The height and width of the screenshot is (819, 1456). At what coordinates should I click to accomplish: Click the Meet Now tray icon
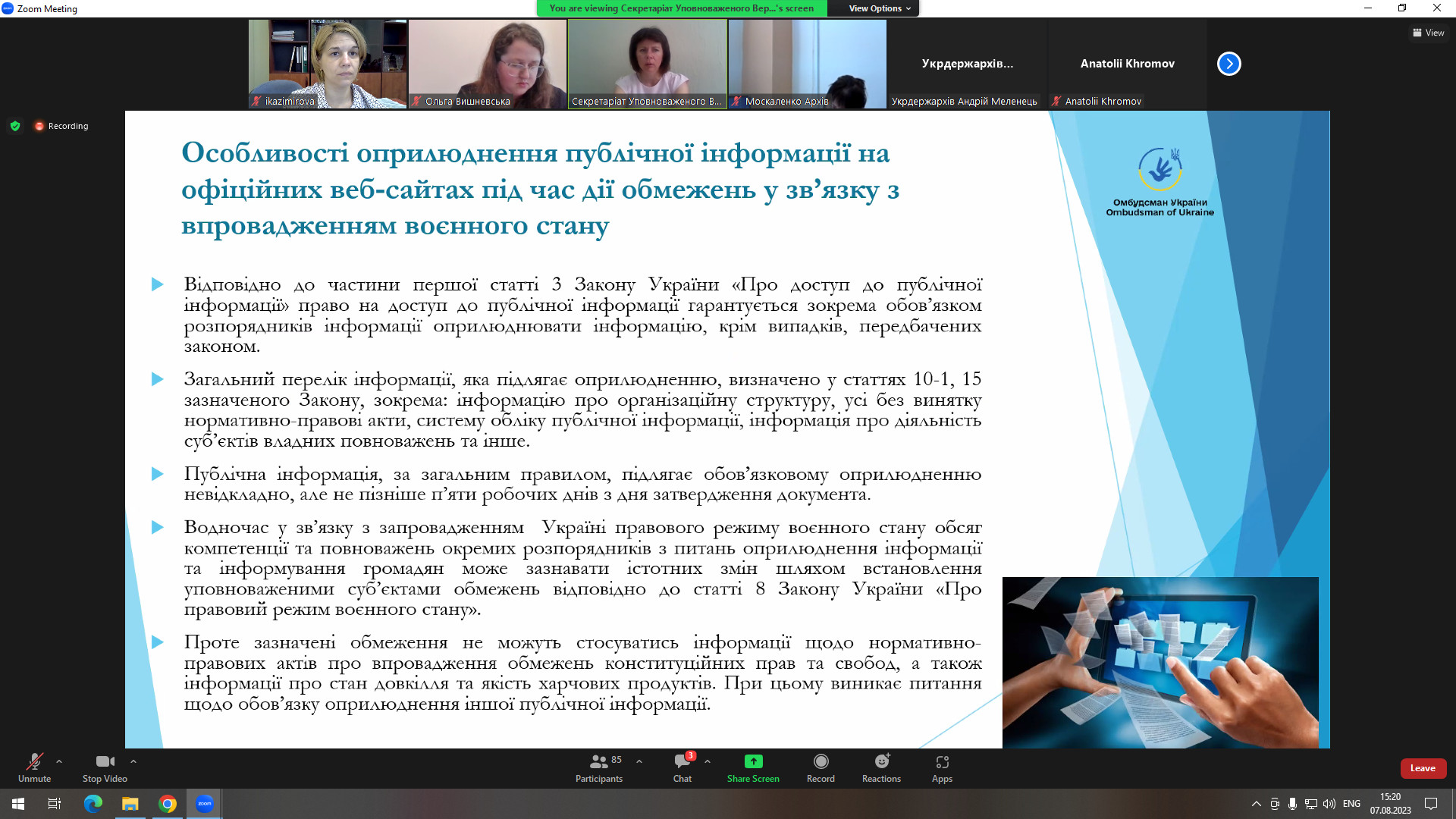tap(1275, 804)
